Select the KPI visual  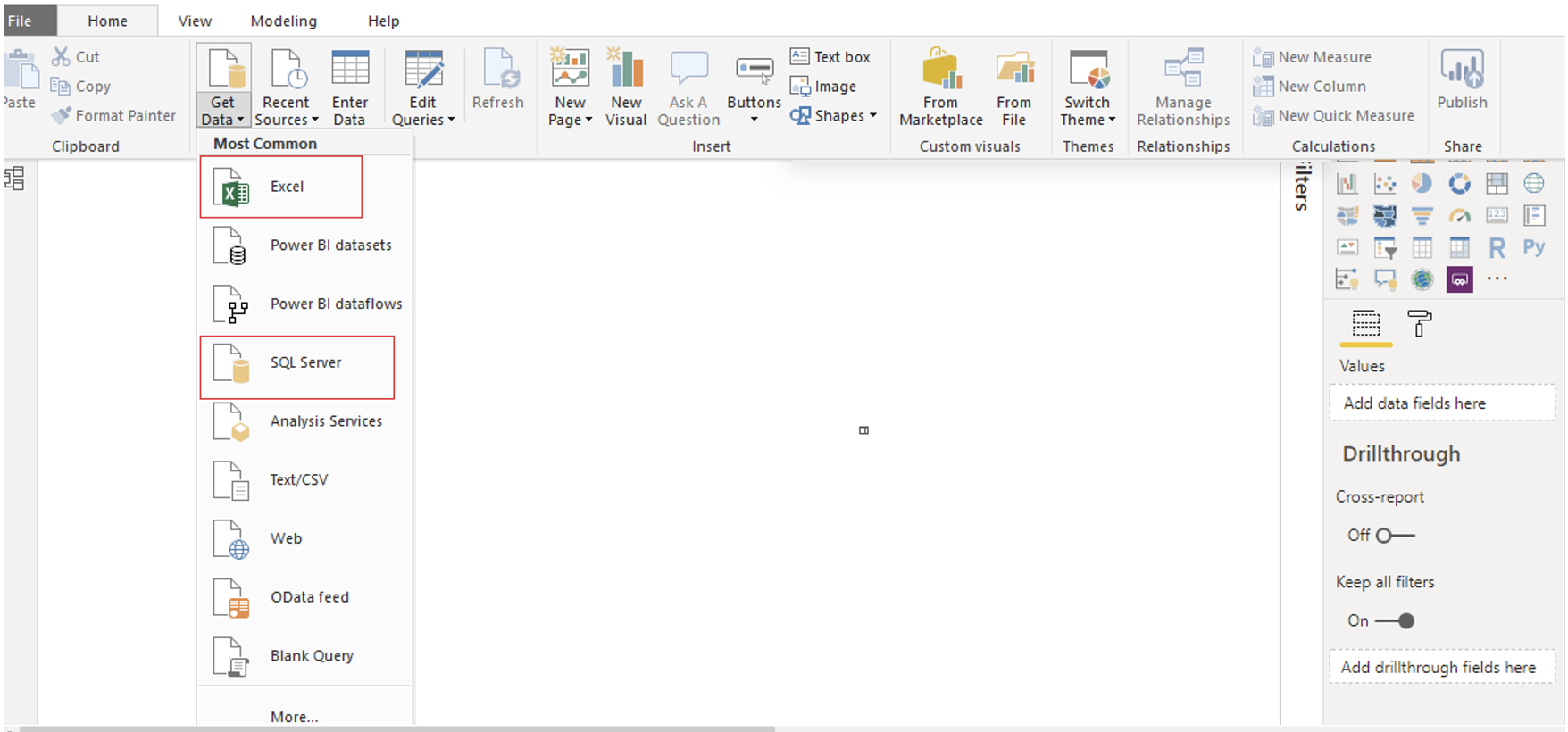pos(1347,247)
